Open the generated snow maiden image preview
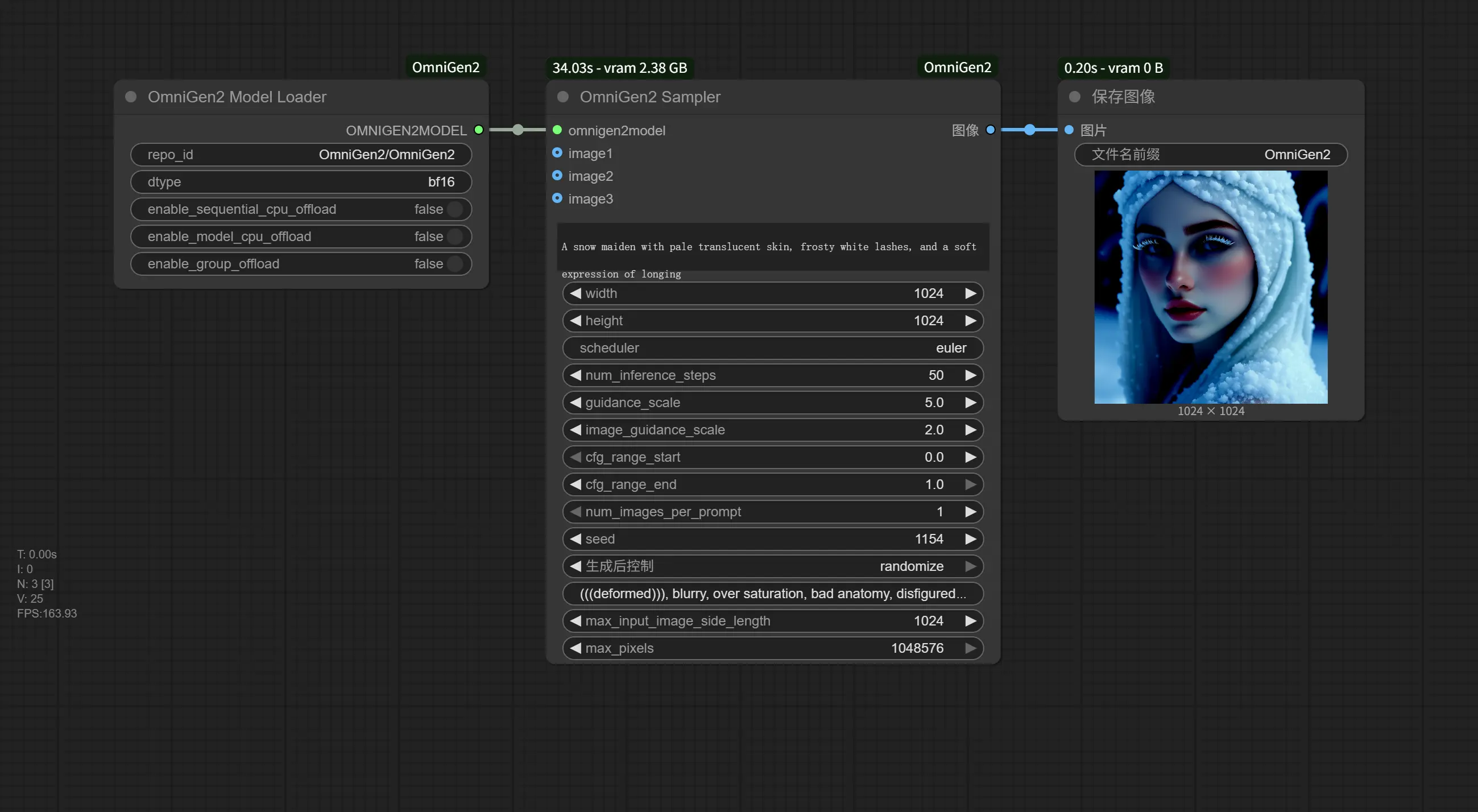Screen dimensions: 1478x812 (1211, 287)
